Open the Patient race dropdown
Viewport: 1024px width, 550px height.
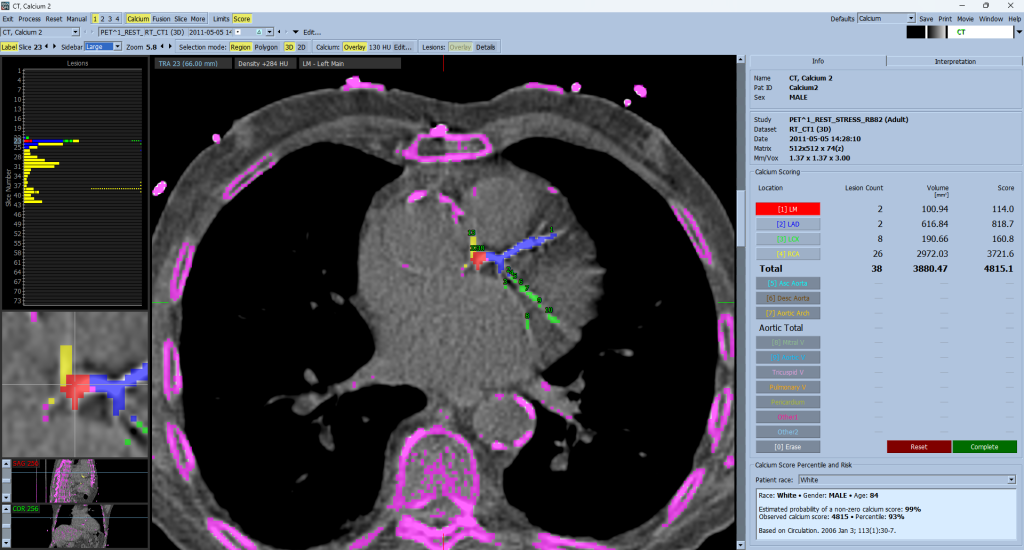pos(1011,479)
